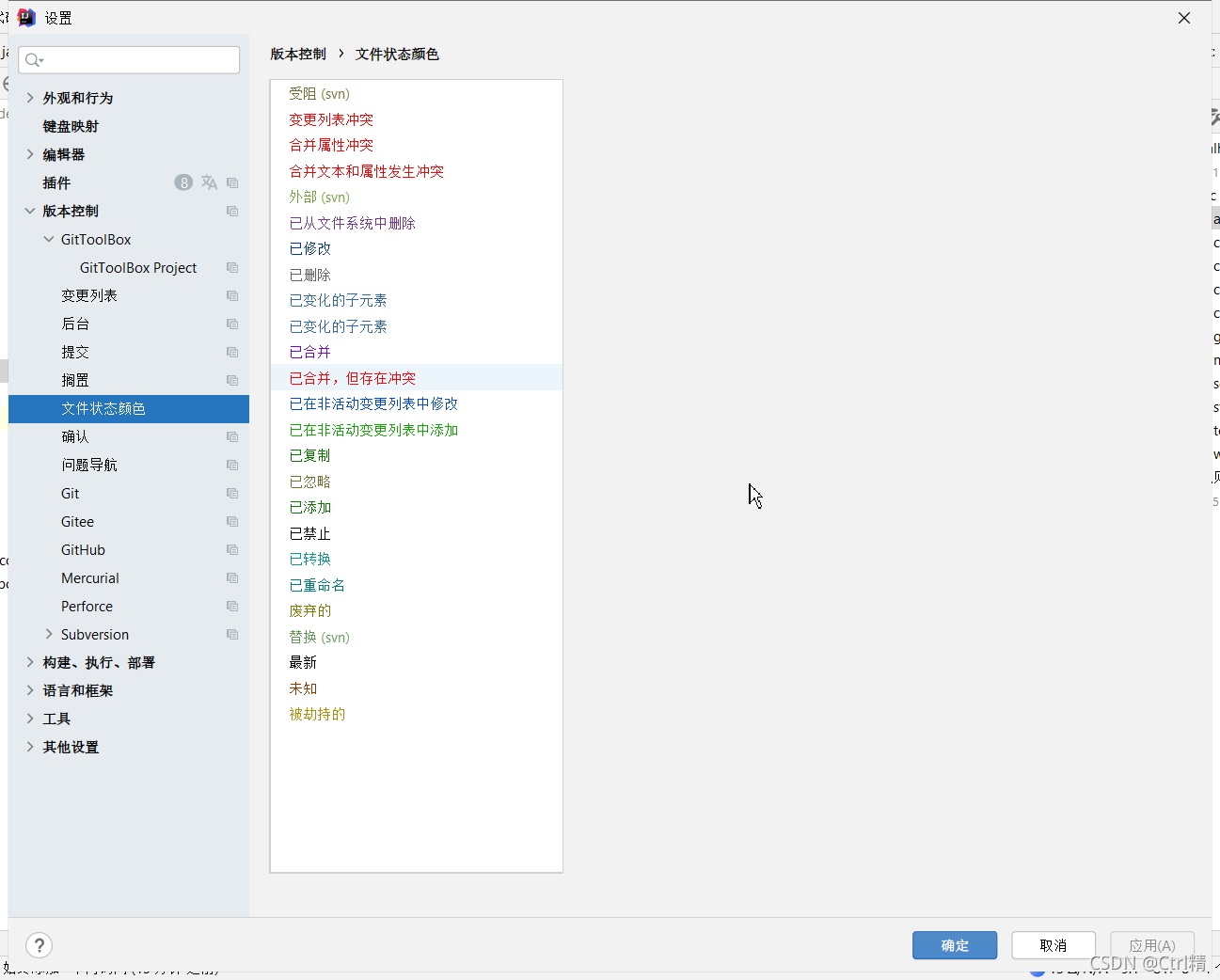1220x980 pixels.
Task: Click the project-level icon on GitHub row
Action: coord(232,549)
